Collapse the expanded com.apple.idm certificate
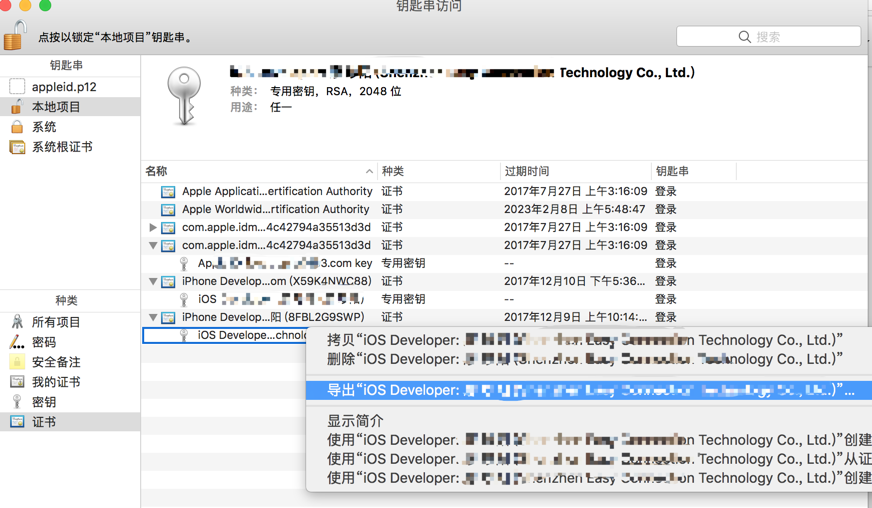The image size is (872, 508). 153,245
